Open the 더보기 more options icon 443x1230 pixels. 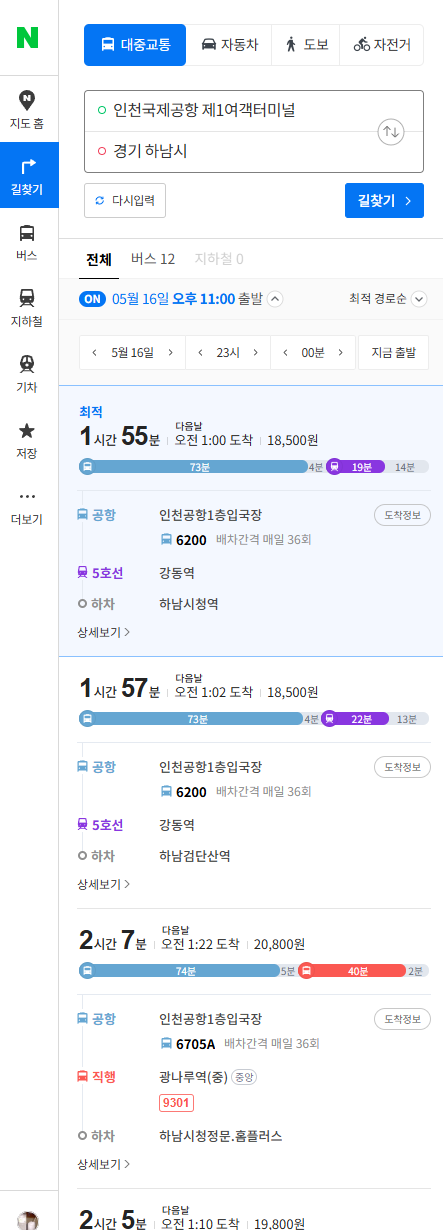tap(28, 506)
